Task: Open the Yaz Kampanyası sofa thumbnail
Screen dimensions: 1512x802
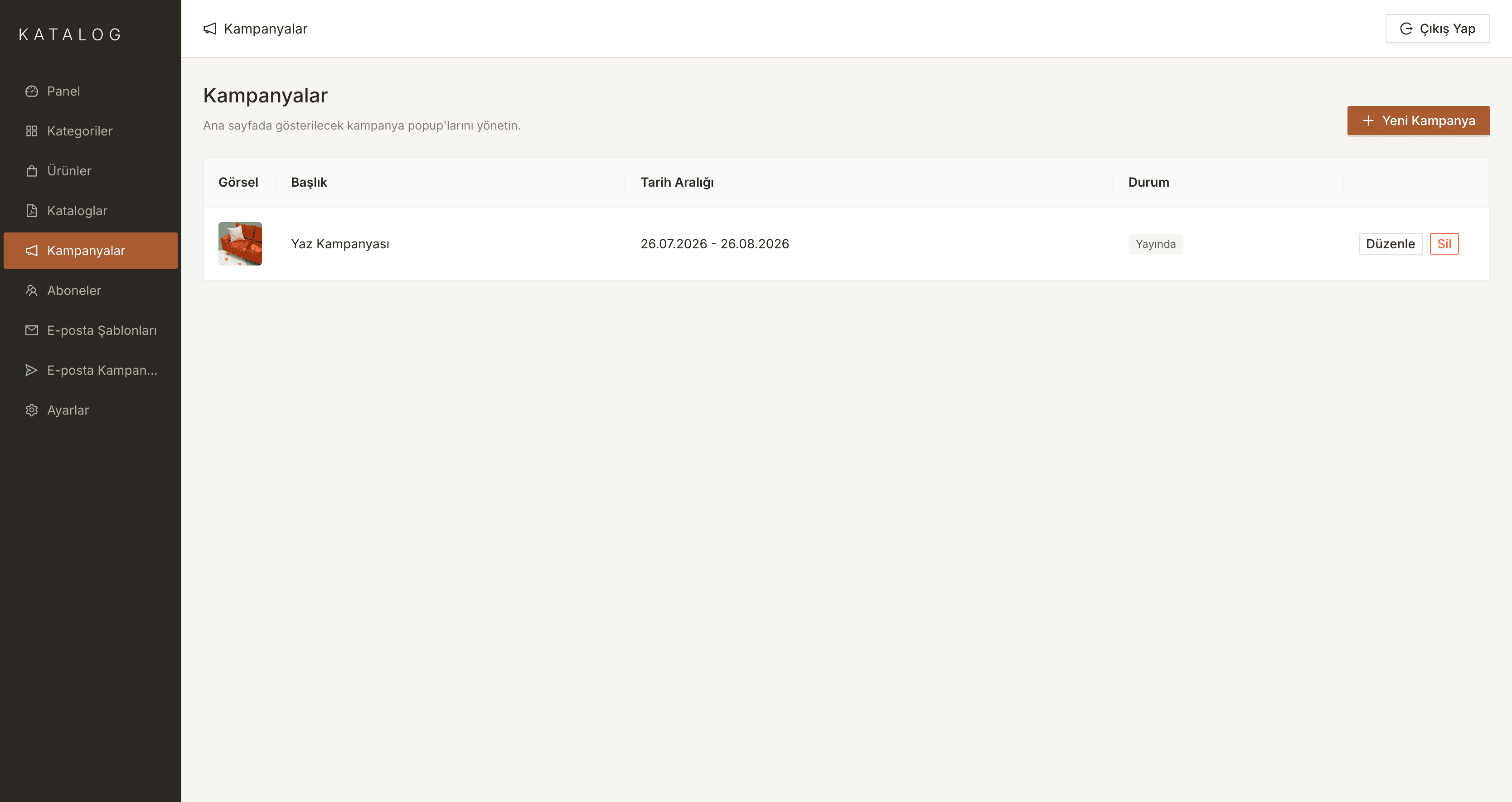Action: (x=240, y=243)
